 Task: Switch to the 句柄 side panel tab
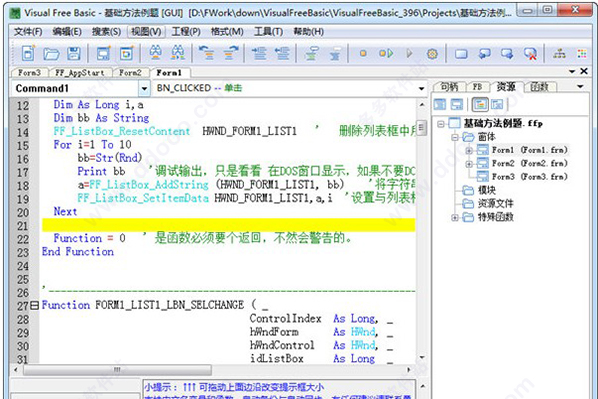click(x=449, y=87)
